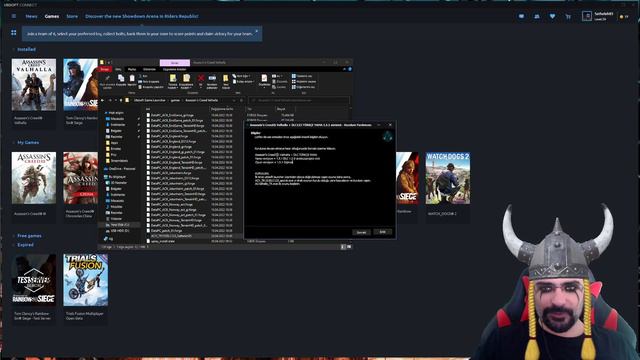The height and width of the screenshot is (360, 640).
Task: Click the İleri button in installer dialog
Action: 361,232
